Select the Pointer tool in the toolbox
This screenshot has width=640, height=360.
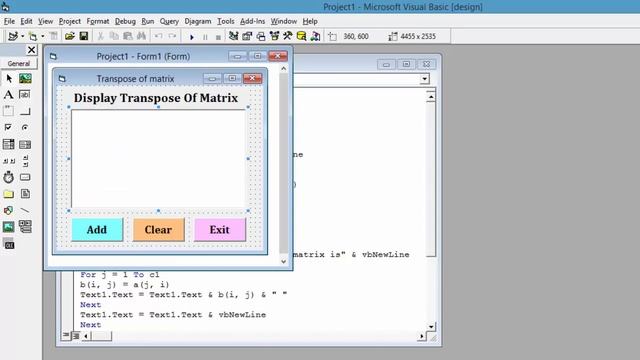pos(9,78)
